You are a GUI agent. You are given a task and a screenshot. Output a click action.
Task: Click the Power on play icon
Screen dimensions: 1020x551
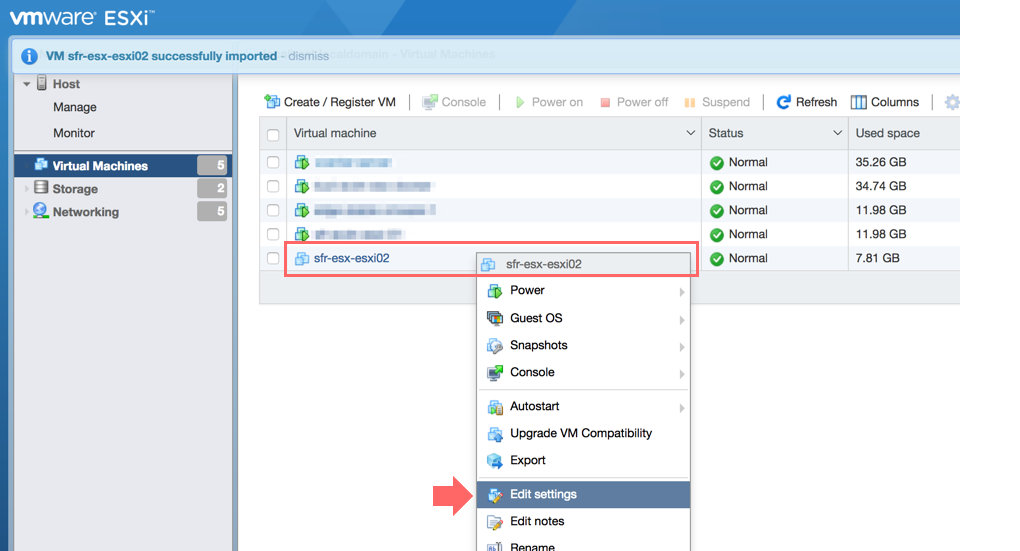(520, 102)
